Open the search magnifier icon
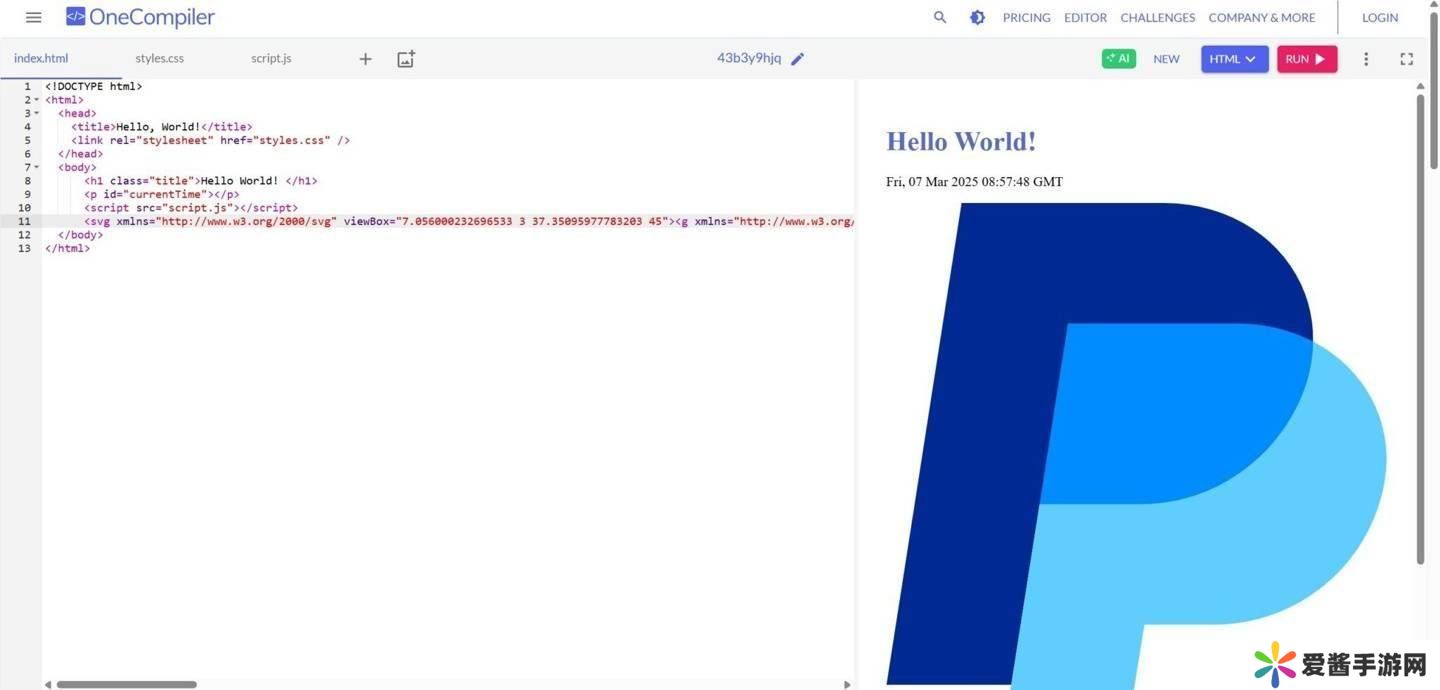Screen dimensions: 1440x690 pos(940,18)
